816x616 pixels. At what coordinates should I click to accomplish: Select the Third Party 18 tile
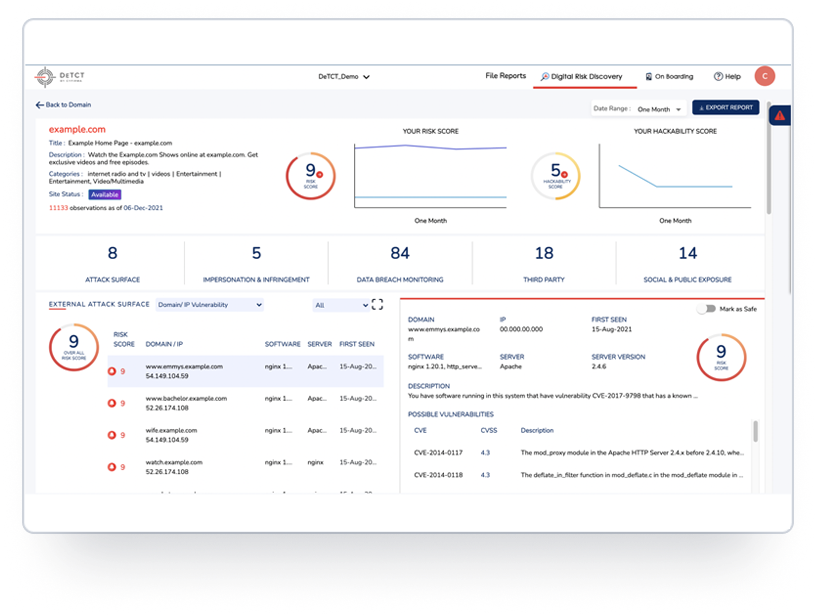coord(544,264)
